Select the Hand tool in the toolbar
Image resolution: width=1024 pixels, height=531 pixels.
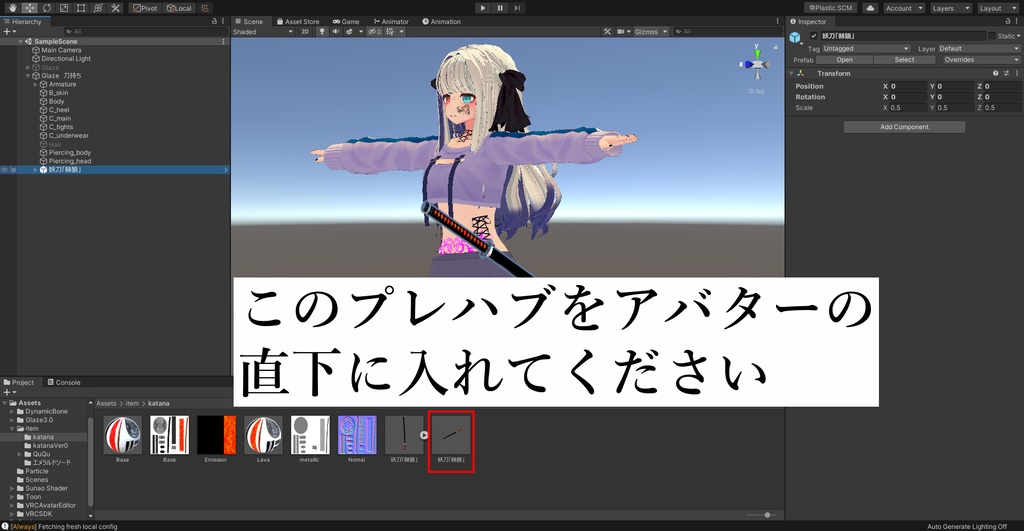coord(12,8)
